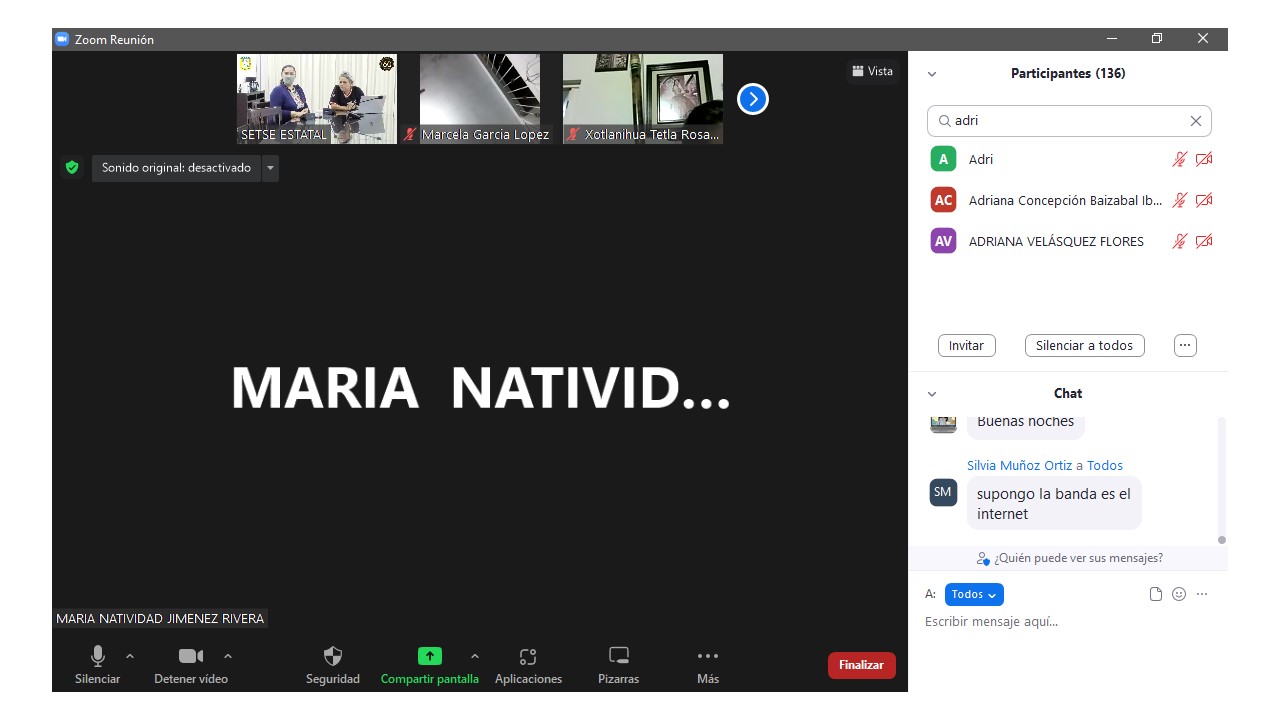Open participants more options ellipsis
The width and height of the screenshot is (1280, 720).
pos(1185,345)
